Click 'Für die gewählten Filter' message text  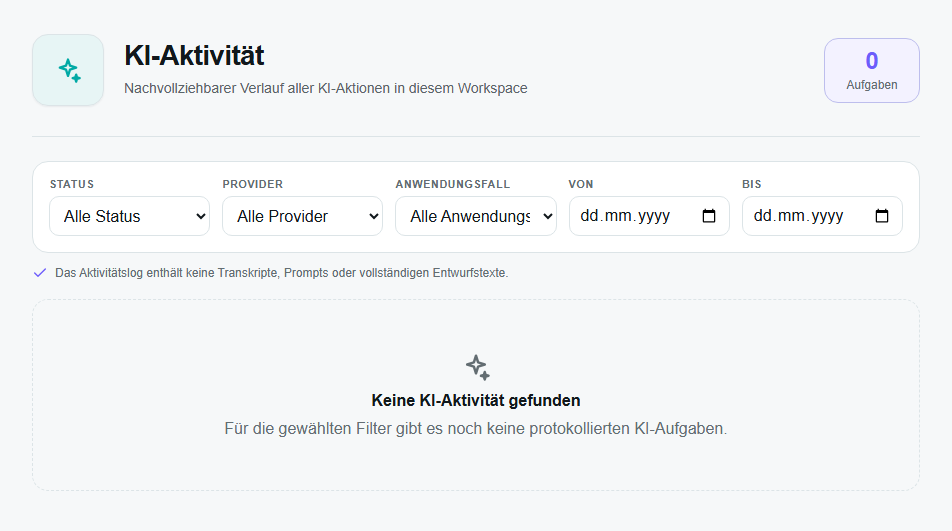point(476,428)
